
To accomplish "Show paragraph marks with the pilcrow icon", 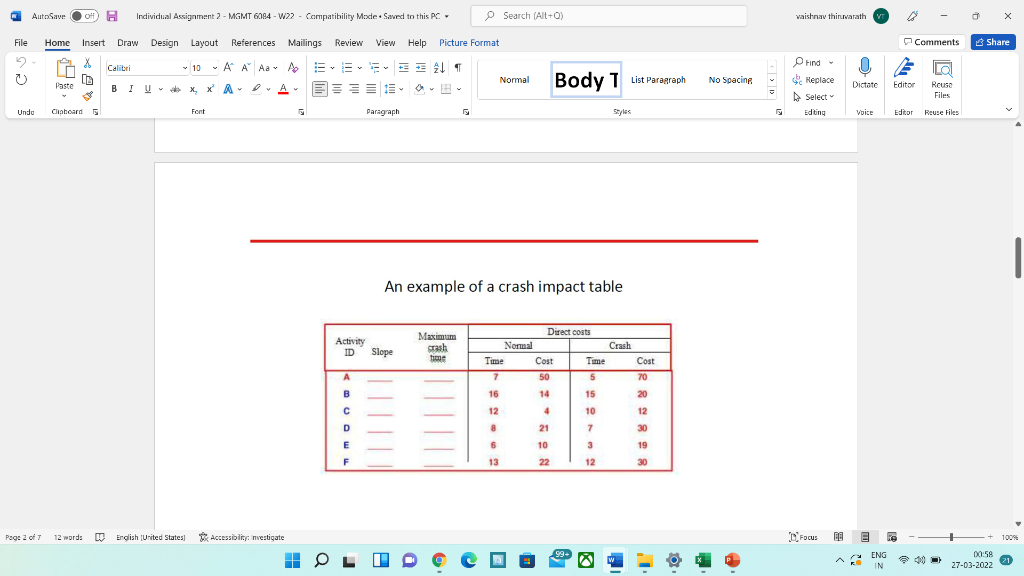I will tap(458, 67).
